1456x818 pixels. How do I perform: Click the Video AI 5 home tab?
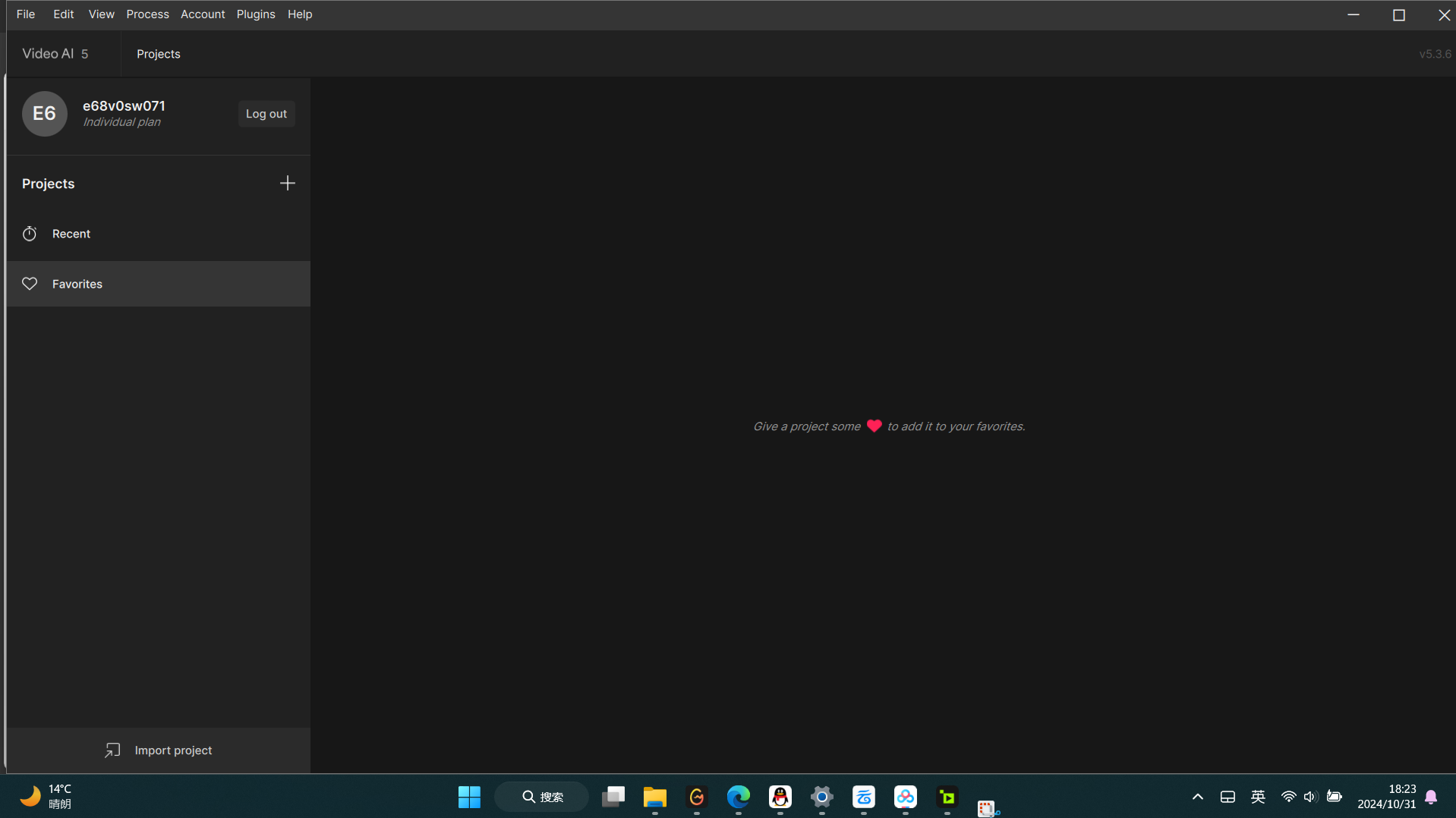point(55,54)
